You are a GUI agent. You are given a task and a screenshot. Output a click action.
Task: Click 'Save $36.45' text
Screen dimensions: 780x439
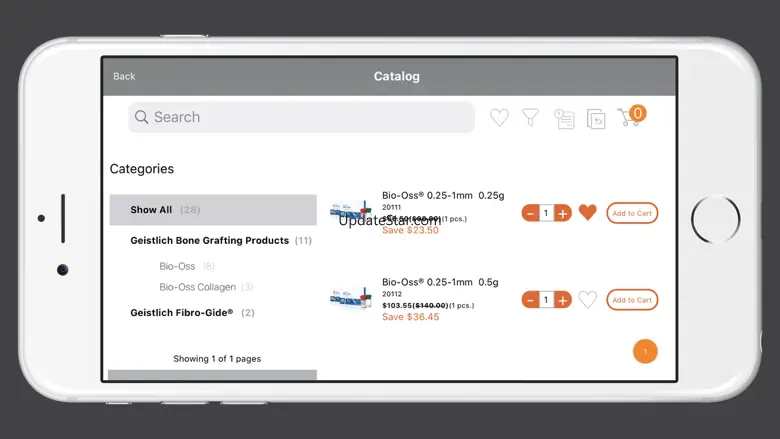[410, 317]
